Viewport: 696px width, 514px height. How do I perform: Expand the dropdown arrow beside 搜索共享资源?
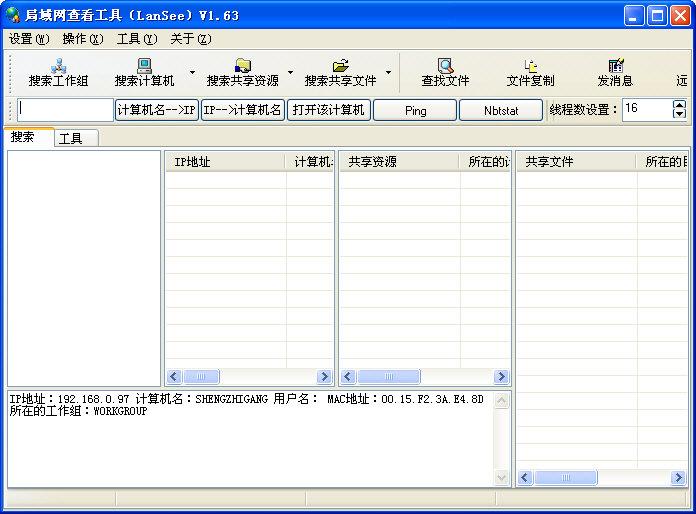coord(290,72)
